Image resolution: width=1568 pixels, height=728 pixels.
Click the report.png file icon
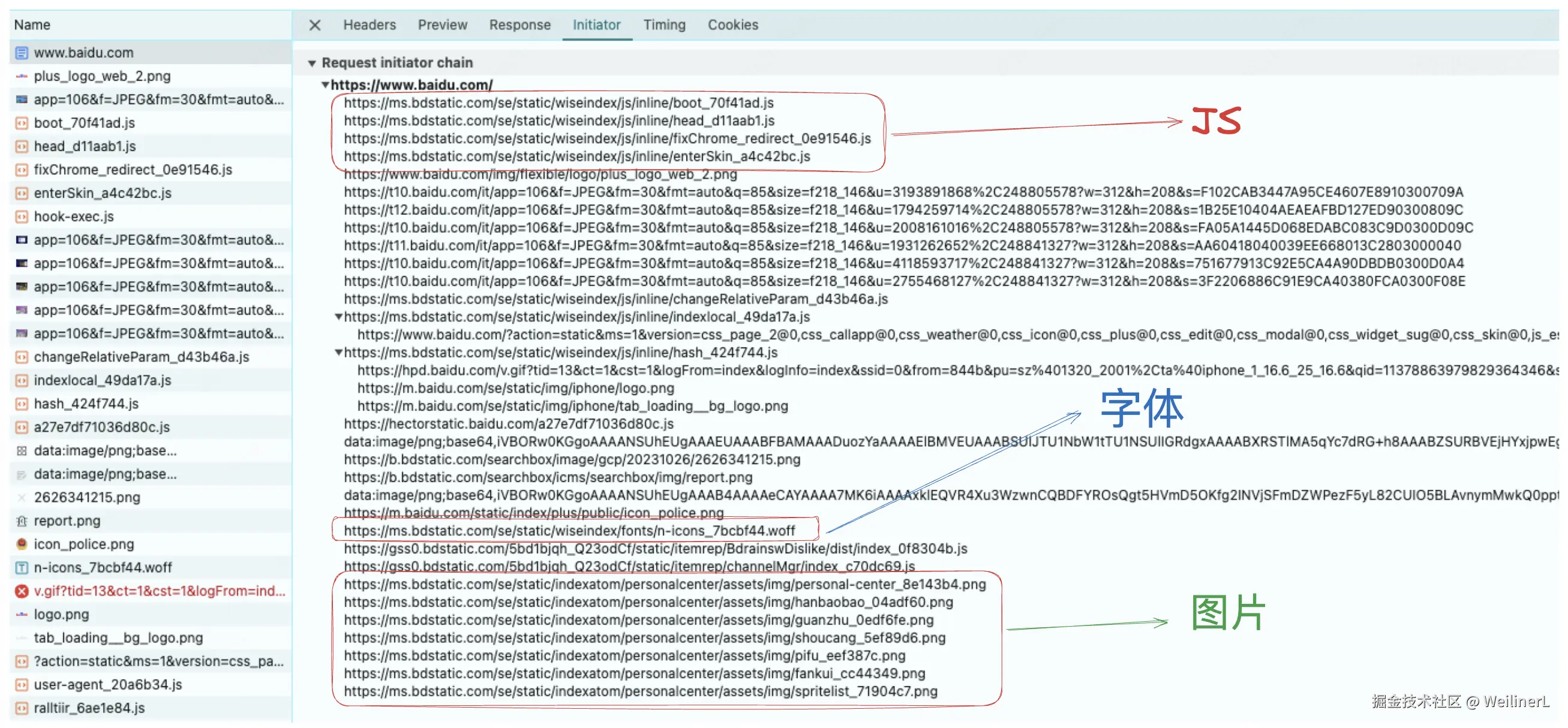click(22, 521)
